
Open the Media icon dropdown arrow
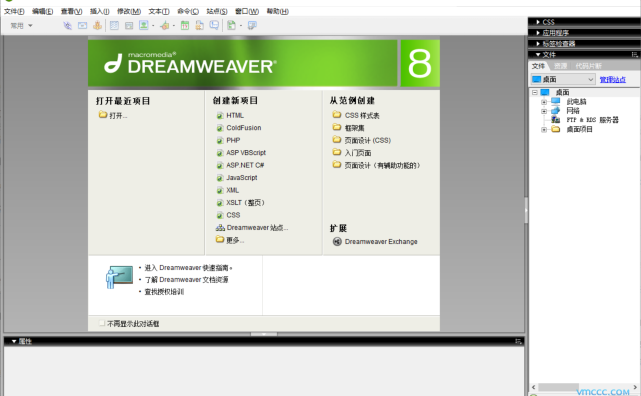coord(174,26)
